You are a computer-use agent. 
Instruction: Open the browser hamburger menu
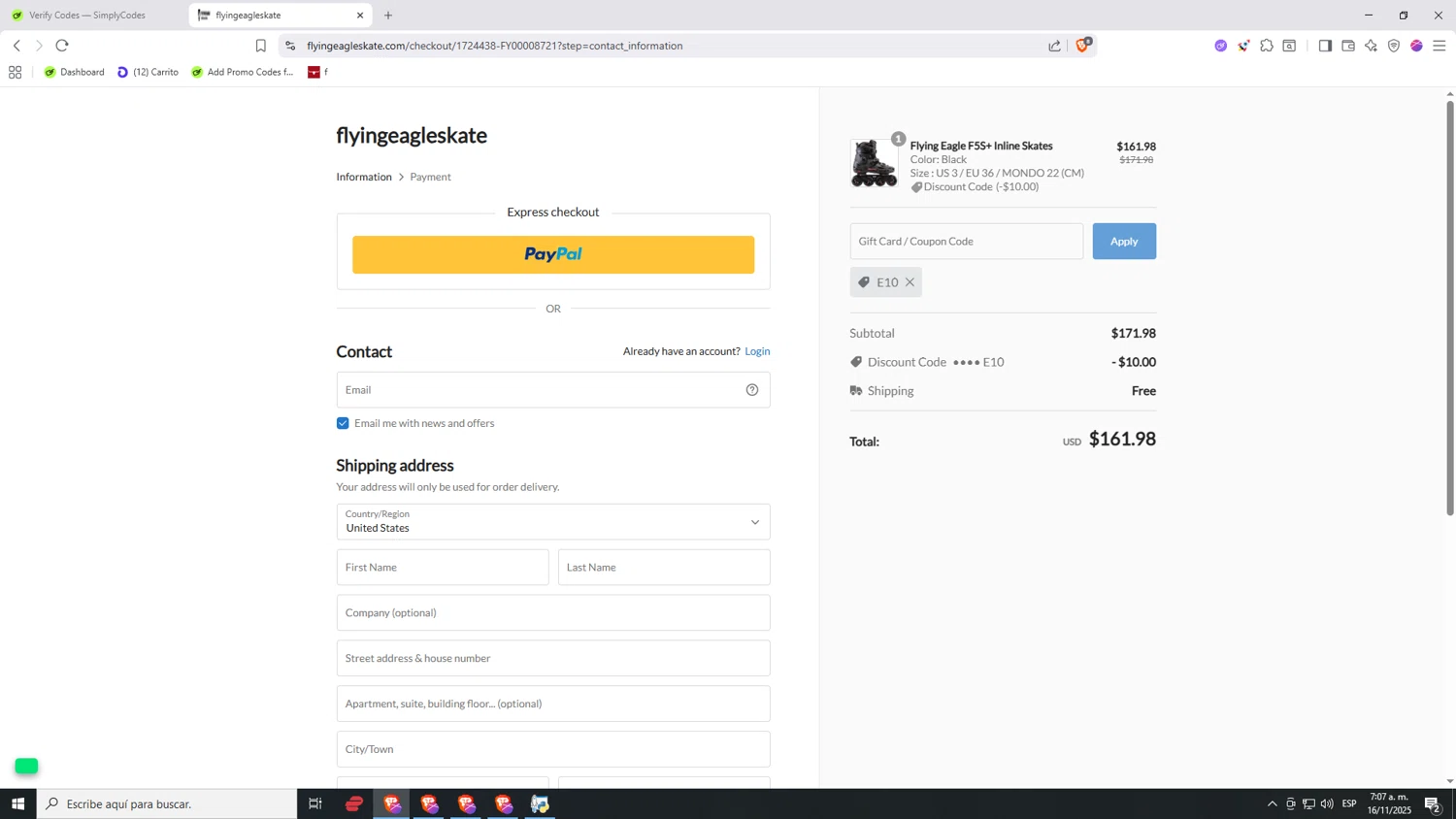(x=1439, y=46)
